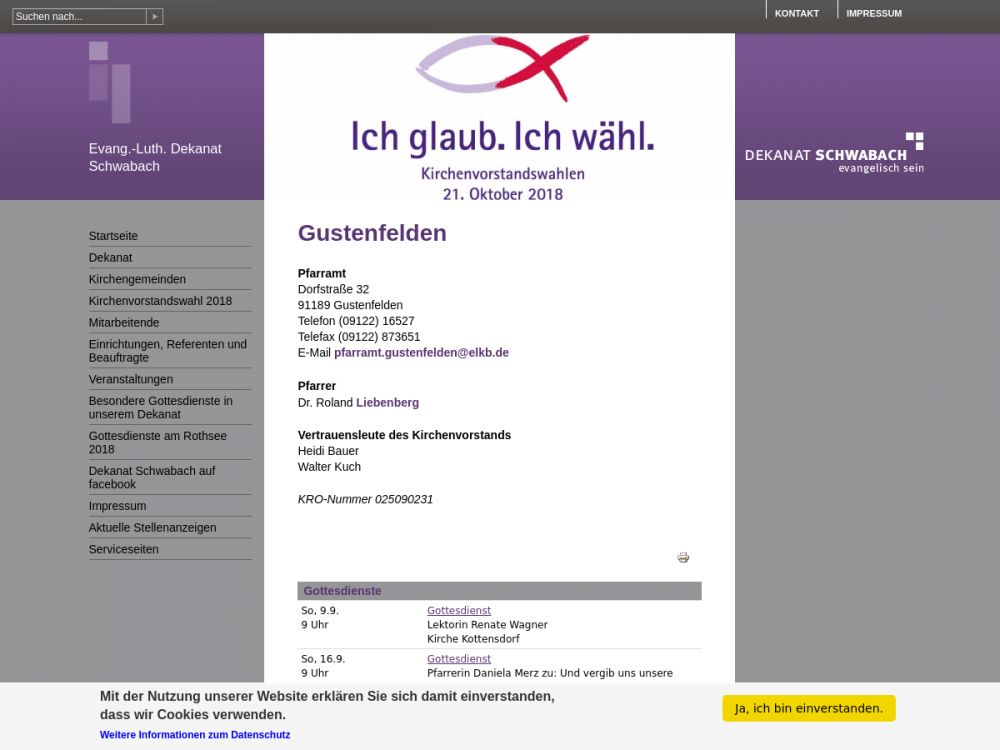Click the Dekanat Schwabach logo

click(834, 153)
